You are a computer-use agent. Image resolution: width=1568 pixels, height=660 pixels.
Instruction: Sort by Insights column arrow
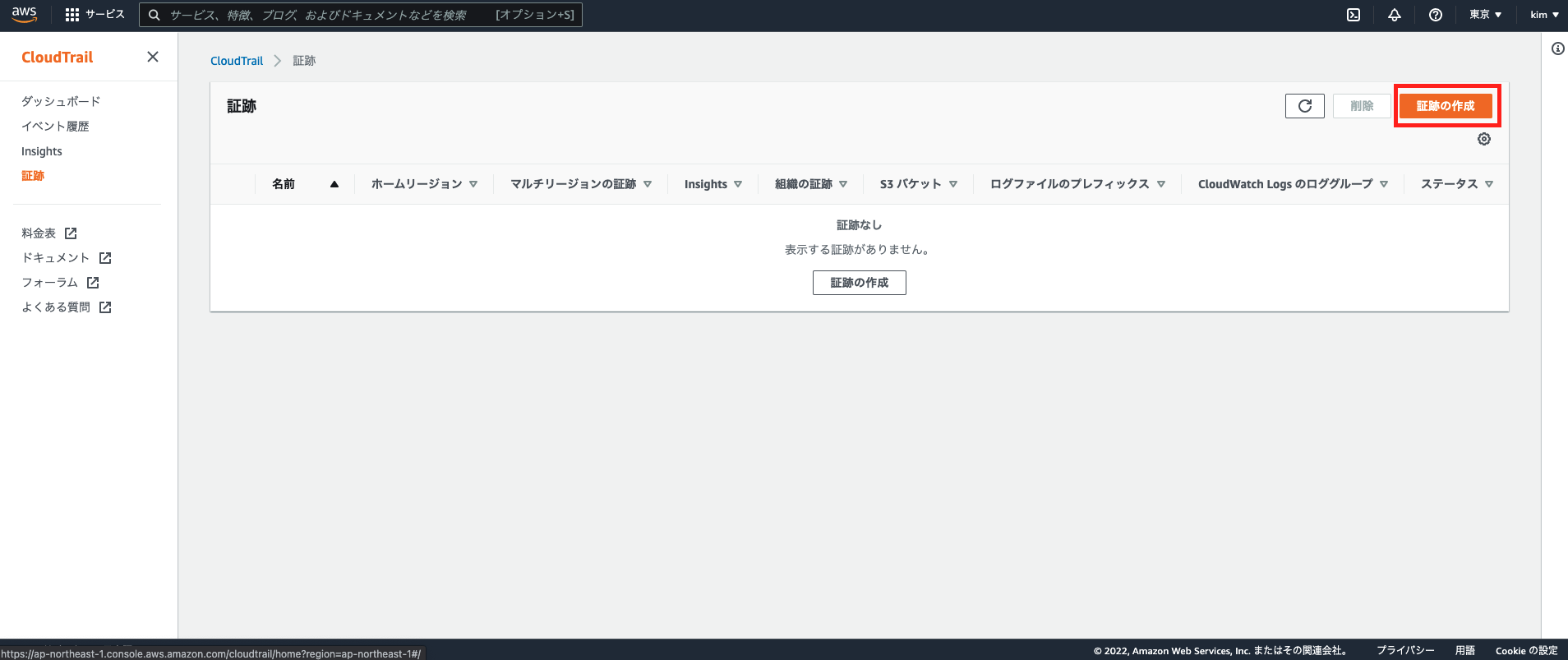738,184
